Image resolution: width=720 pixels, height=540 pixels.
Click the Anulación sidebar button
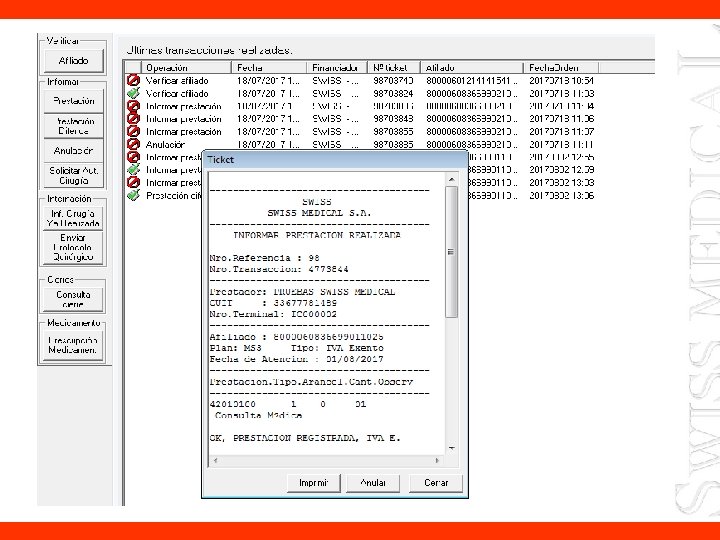click(73, 151)
